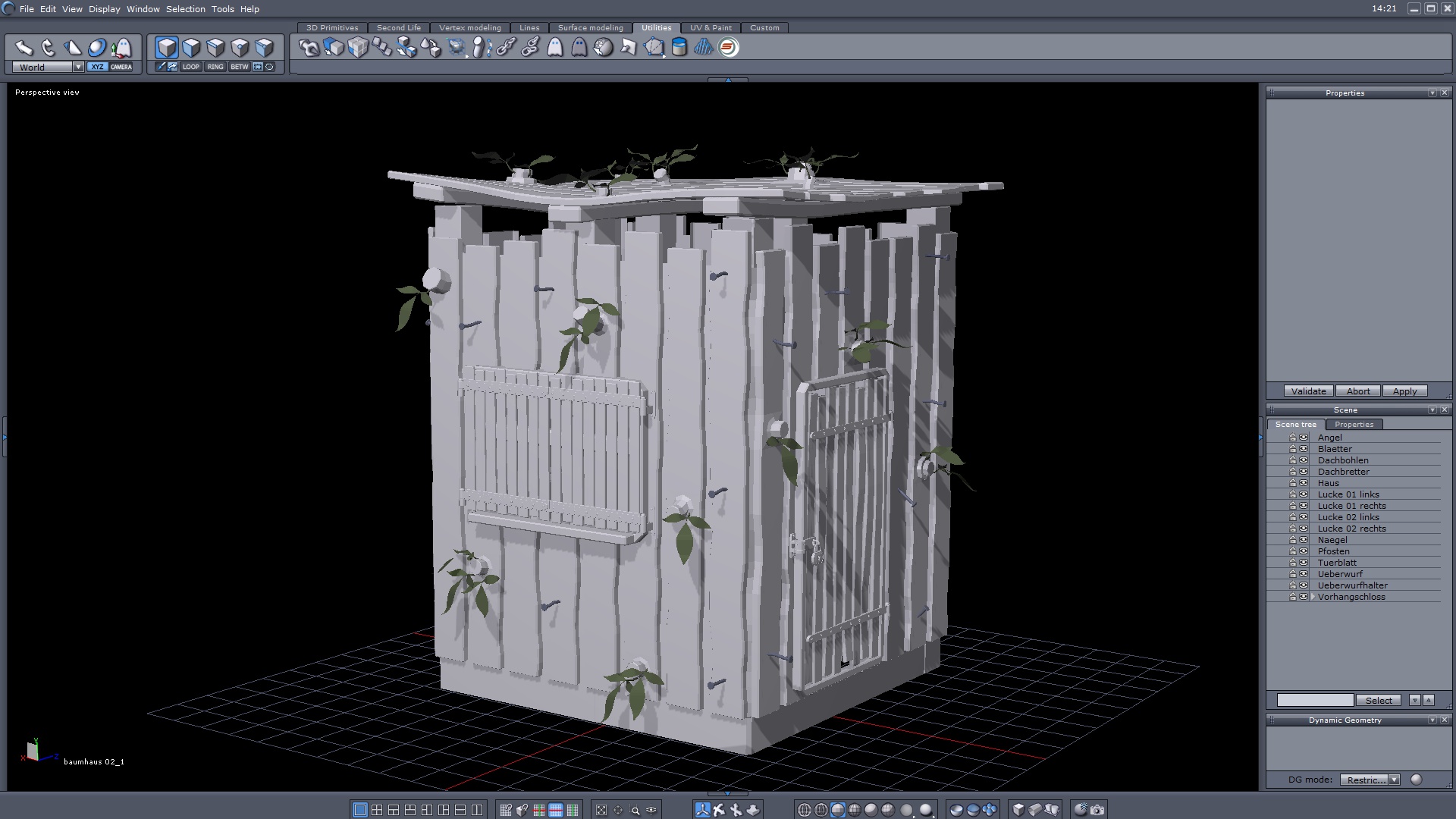The height and width of the screenshot is (819, 1456).
Task: Toggle the LOOP selection mode
Action: 190,67
